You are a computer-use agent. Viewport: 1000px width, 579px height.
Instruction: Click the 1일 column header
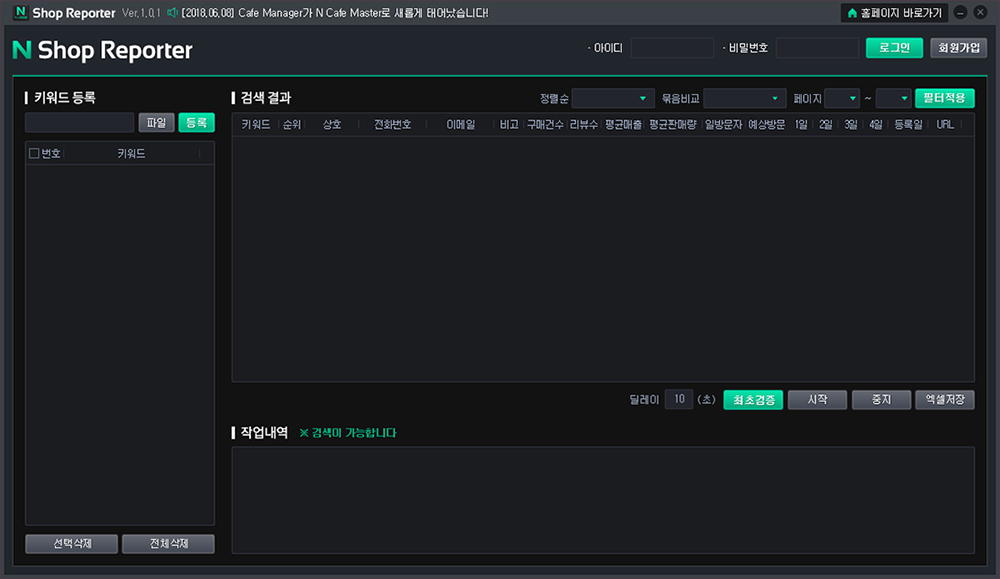click(801, 124)
